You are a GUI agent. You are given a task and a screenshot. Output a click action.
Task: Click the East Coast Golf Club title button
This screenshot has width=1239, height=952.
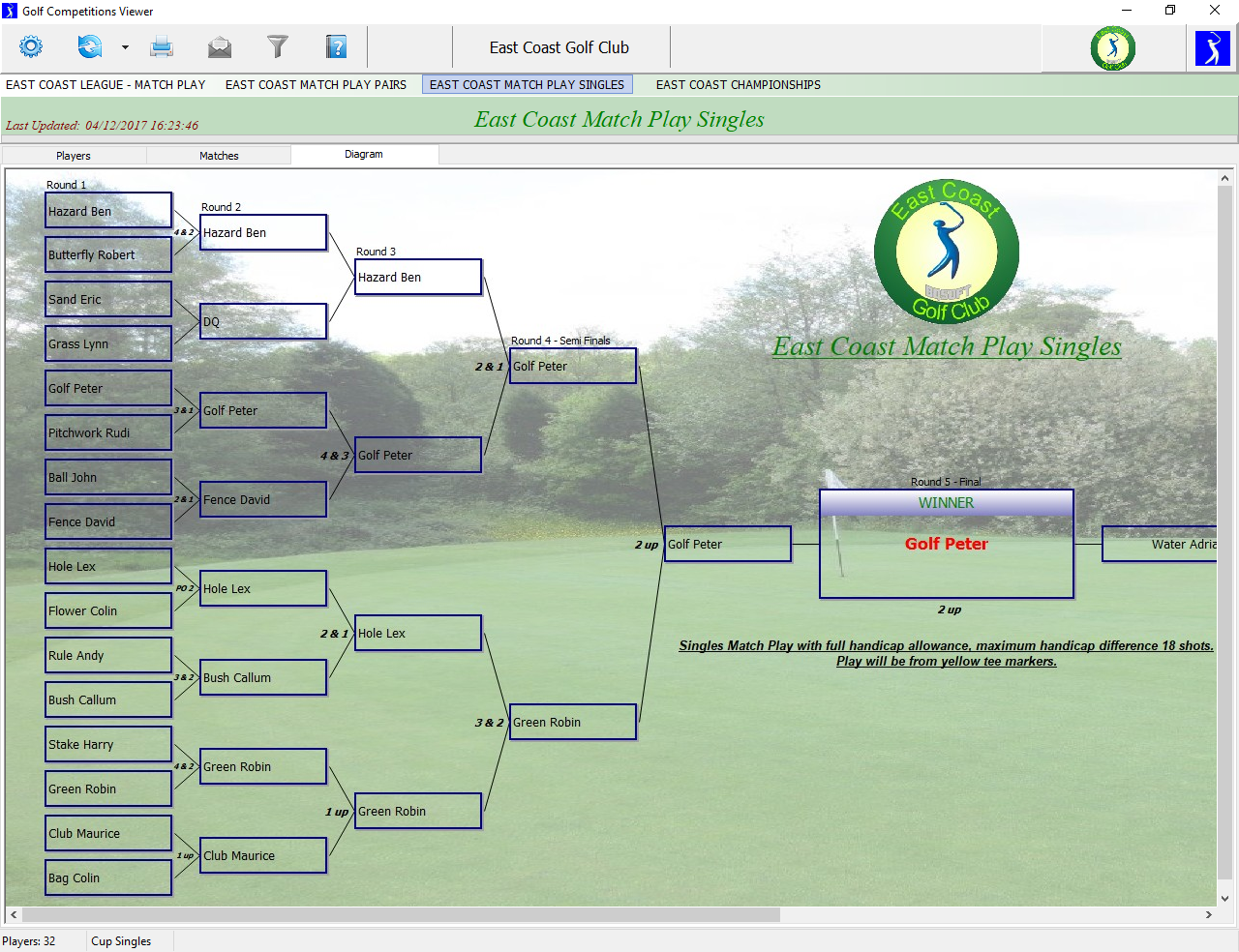tap(559, 47)
